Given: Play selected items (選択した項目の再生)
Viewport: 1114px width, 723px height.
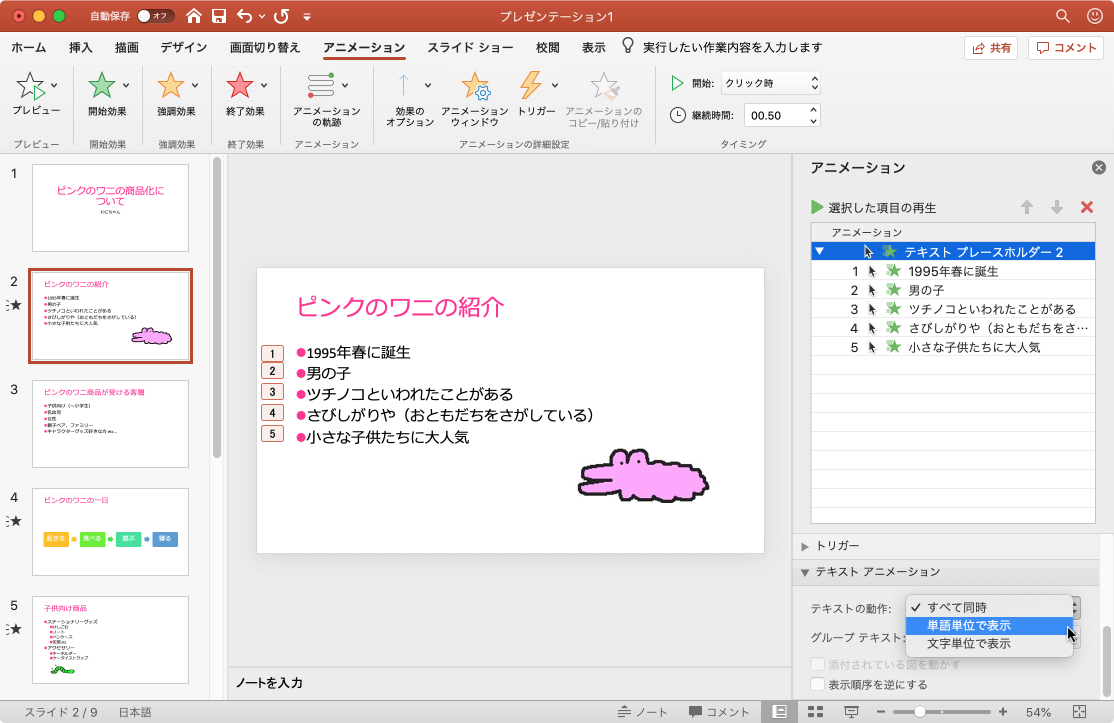Looking at the screenshot, I should (x=872, y=207).
